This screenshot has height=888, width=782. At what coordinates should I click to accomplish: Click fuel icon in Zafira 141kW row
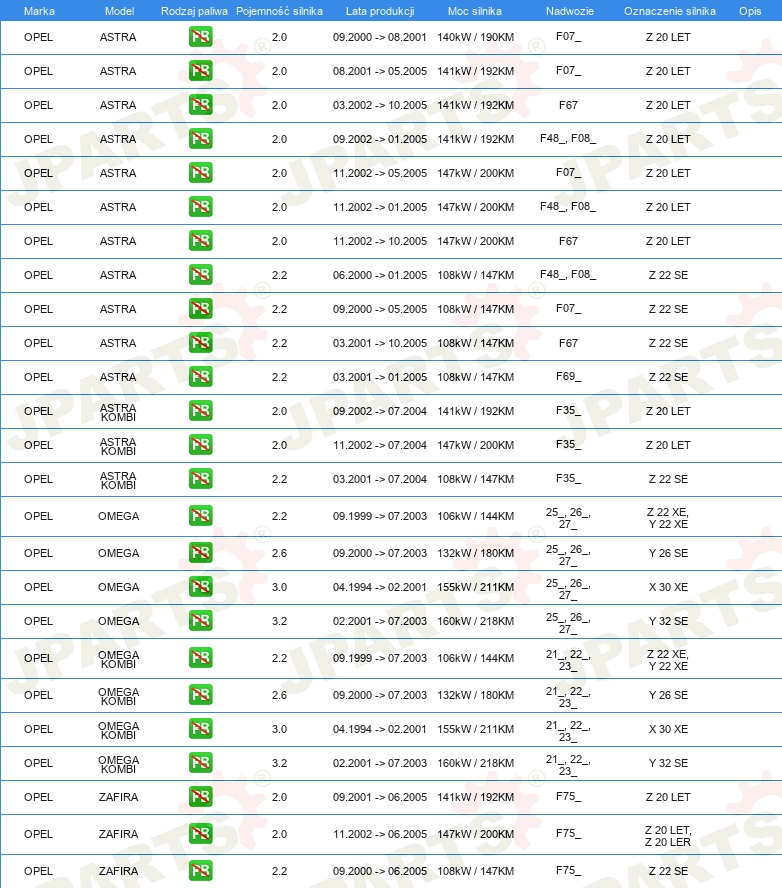(x=200, y=797)
